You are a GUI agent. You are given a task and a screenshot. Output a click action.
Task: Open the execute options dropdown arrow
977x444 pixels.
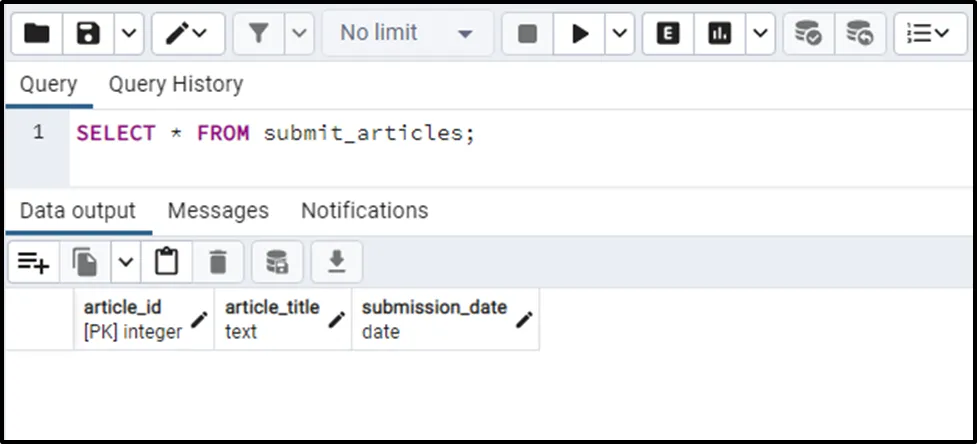620,33
